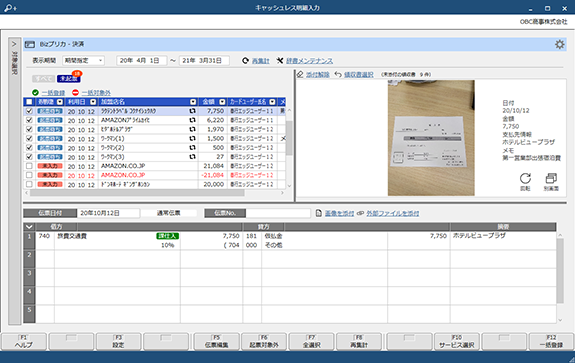Check the AMAZON.CO.JP 21,084 row checkbox

coord(29,166)
